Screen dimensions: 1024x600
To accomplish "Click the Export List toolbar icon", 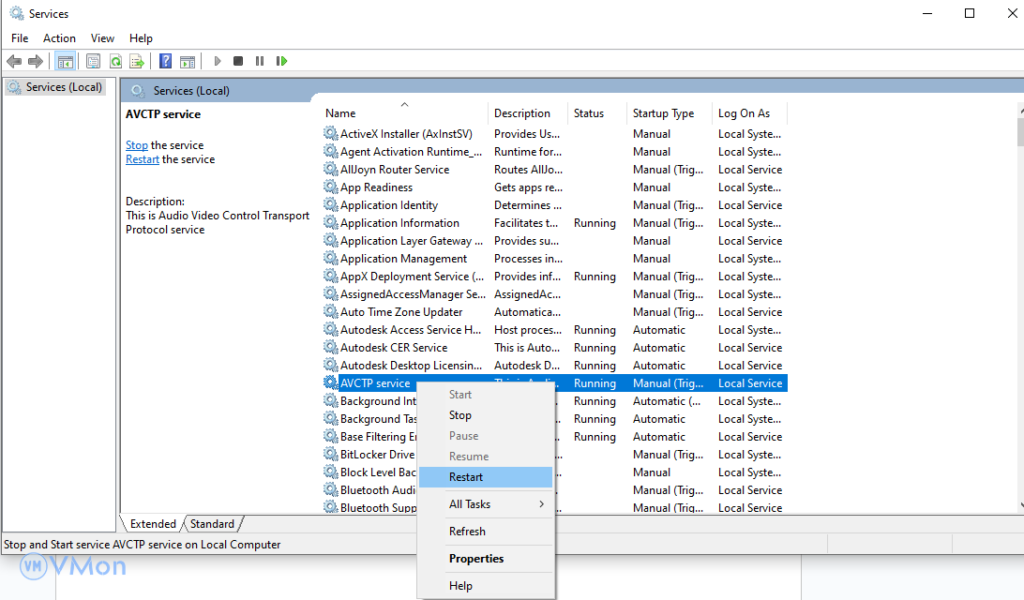I will pos(137,61).
